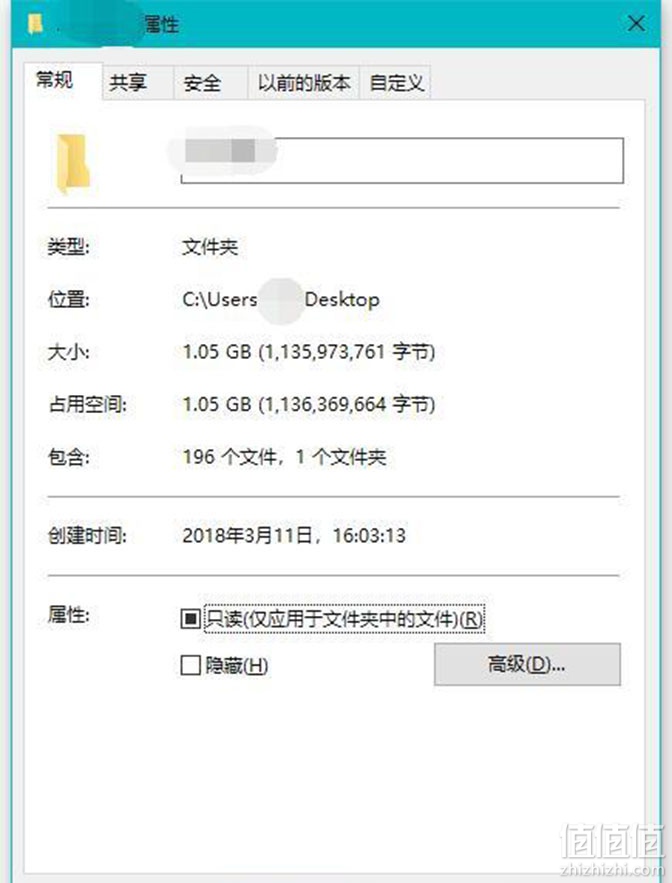Click the 1,135,973,761 字节 size value
This screenshot has width=672, height=883.
pyautogui.click(x=348, y=353)
